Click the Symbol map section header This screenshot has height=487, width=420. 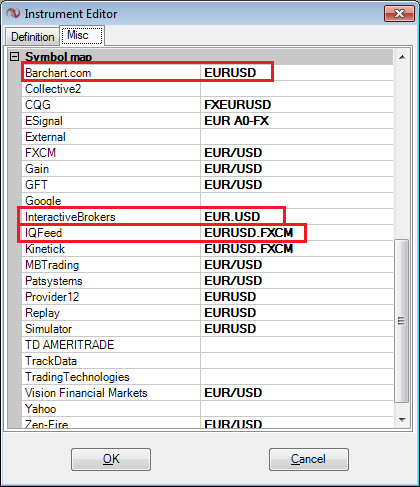tap(59, 57)
